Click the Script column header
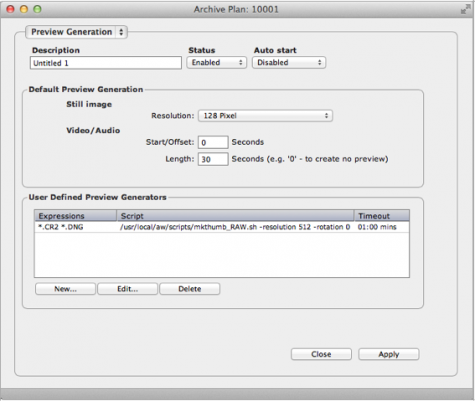Image resolution: width=475 pixels, height=401 pixels. 235,216
